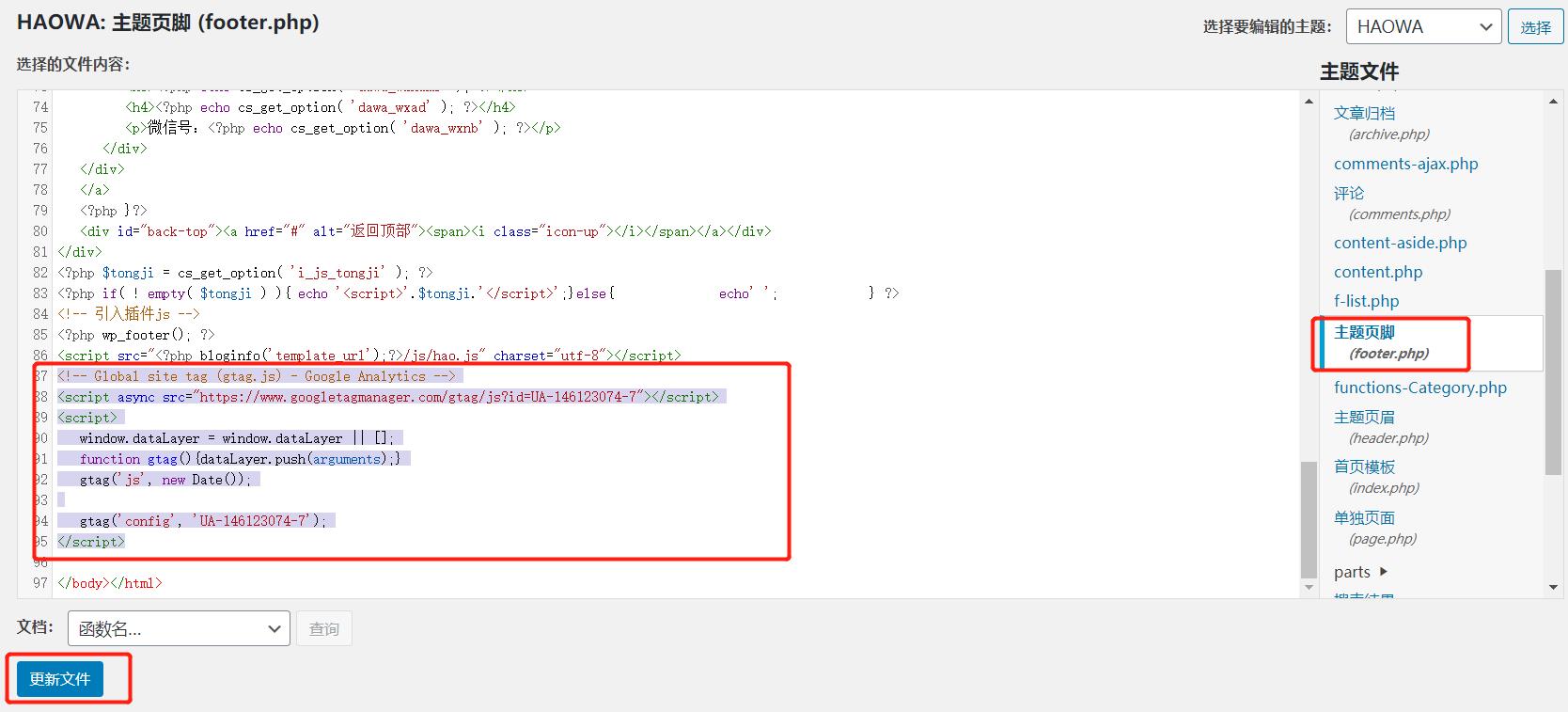Click code editor scrollbar up arrow

pyautogui.click(x=1309, y=101)
